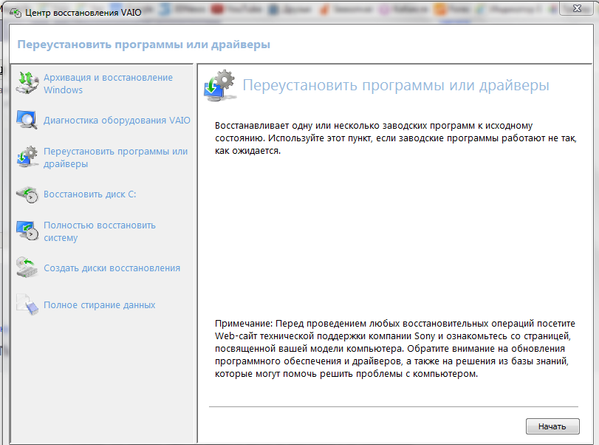Click the window title 'Центр восстановления VAIO'
Image resolution: width=599 pixels, height=445 pixels.
pos(83,13)
